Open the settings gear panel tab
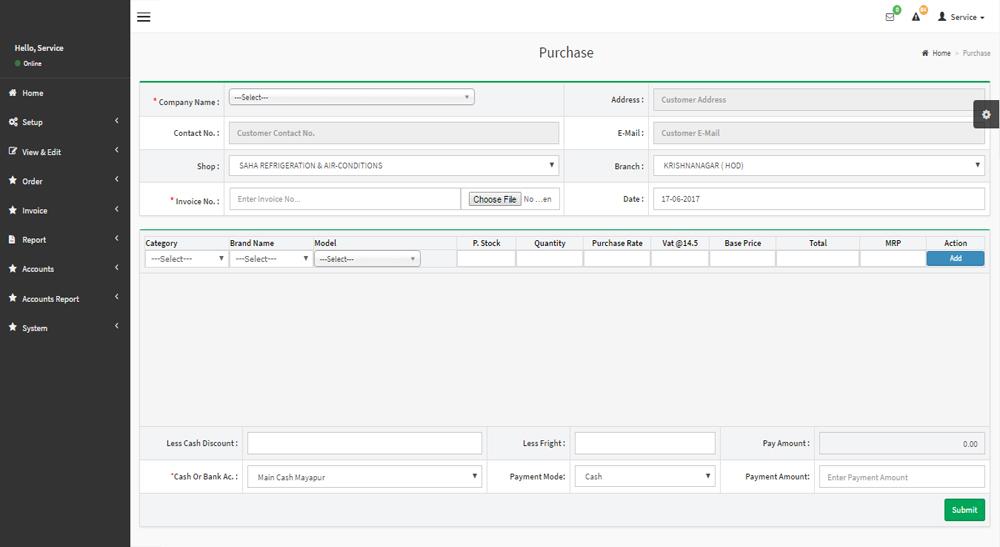Screen dimensions: 1000x547 pyautogui.click(x=986, y=114)
